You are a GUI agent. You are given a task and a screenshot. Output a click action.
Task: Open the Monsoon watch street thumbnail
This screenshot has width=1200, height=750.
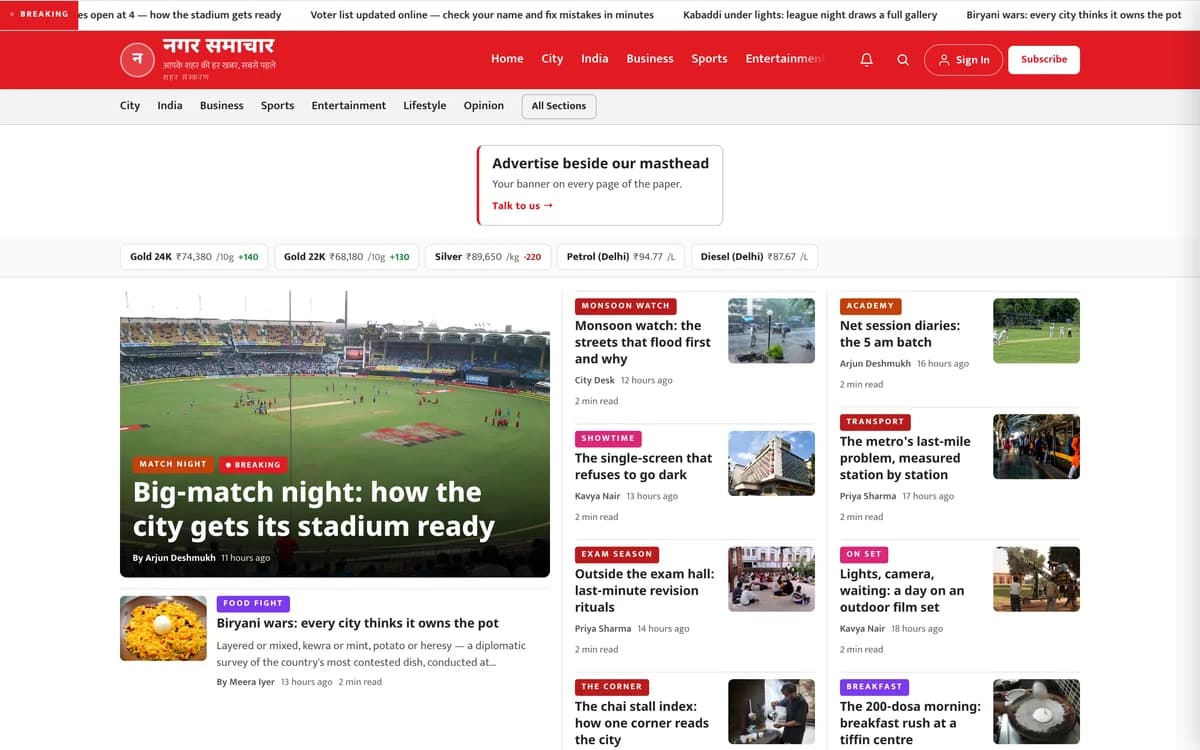[771, 330]
